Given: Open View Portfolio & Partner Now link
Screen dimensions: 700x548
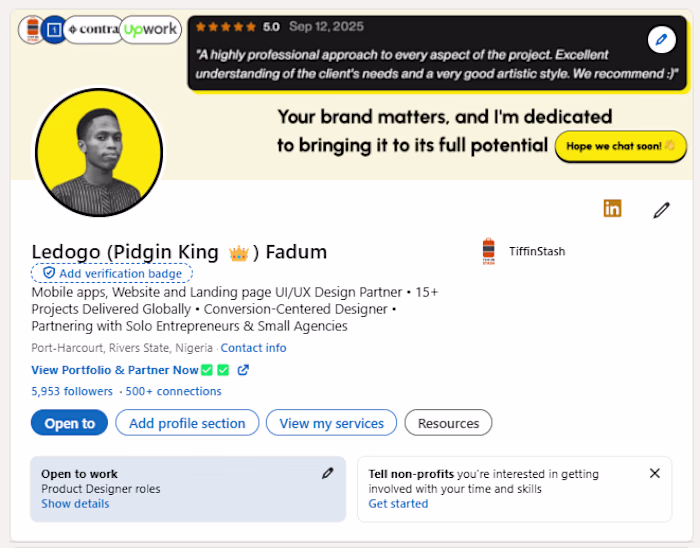Looking at the screenshot, I should pos(115,370).
